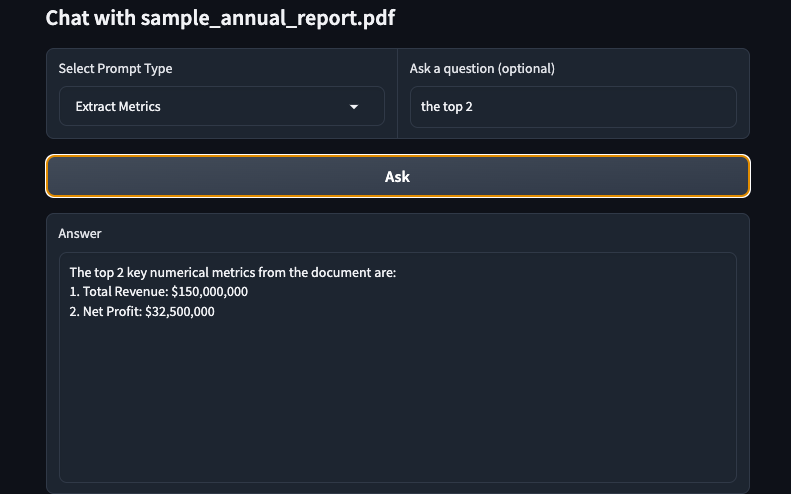This screenshot has height=494, width=791.
Task: Click the 'The top 2 key numerical metrics' sentence
Action: pyautogui.click(x=233, y=272)
